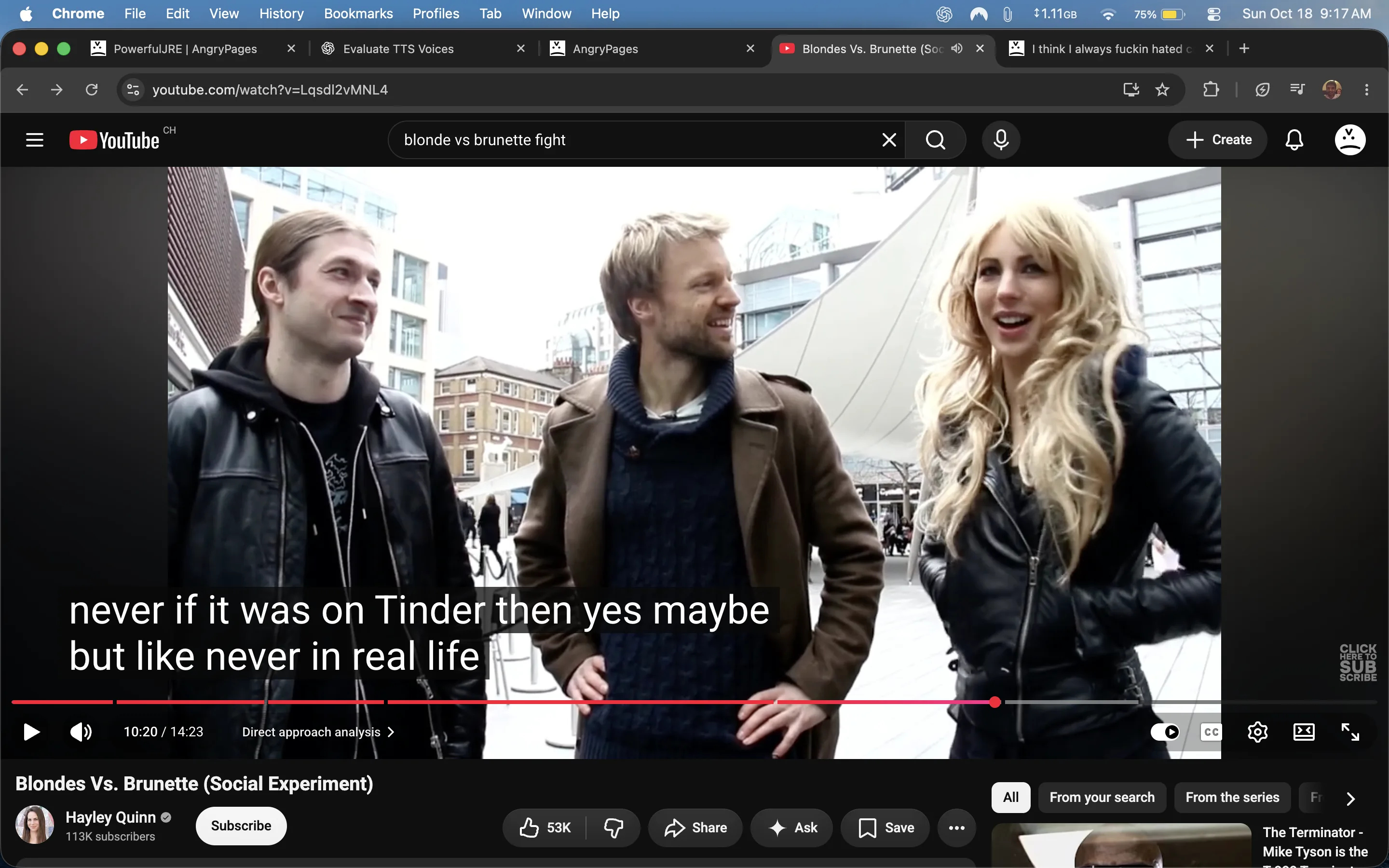Screen dimensions: 1389x868
Task: Open the YouTube hamburger guide menu
Action: [34, 139]
